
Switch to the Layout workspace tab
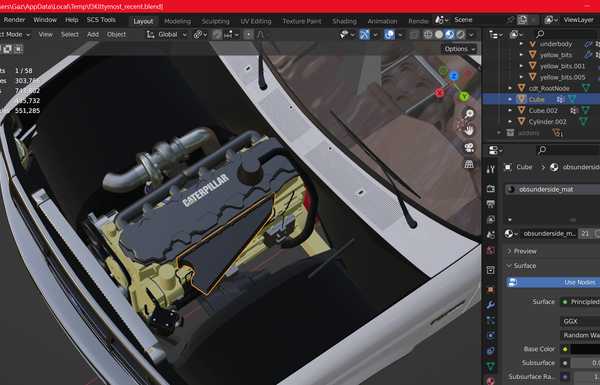tap(143, 21)
